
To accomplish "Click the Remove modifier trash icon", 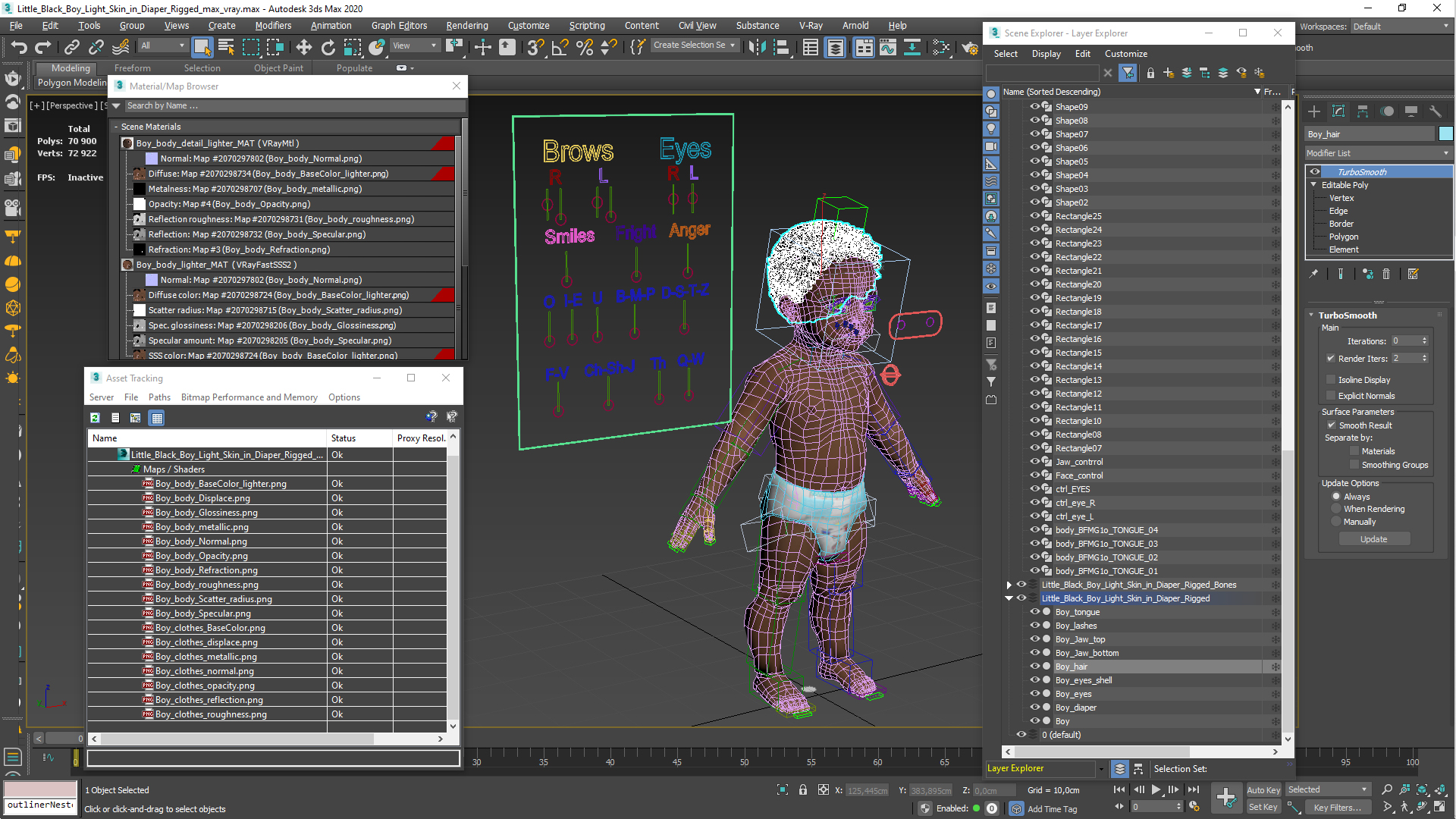I will click(x=1386, y=275).
